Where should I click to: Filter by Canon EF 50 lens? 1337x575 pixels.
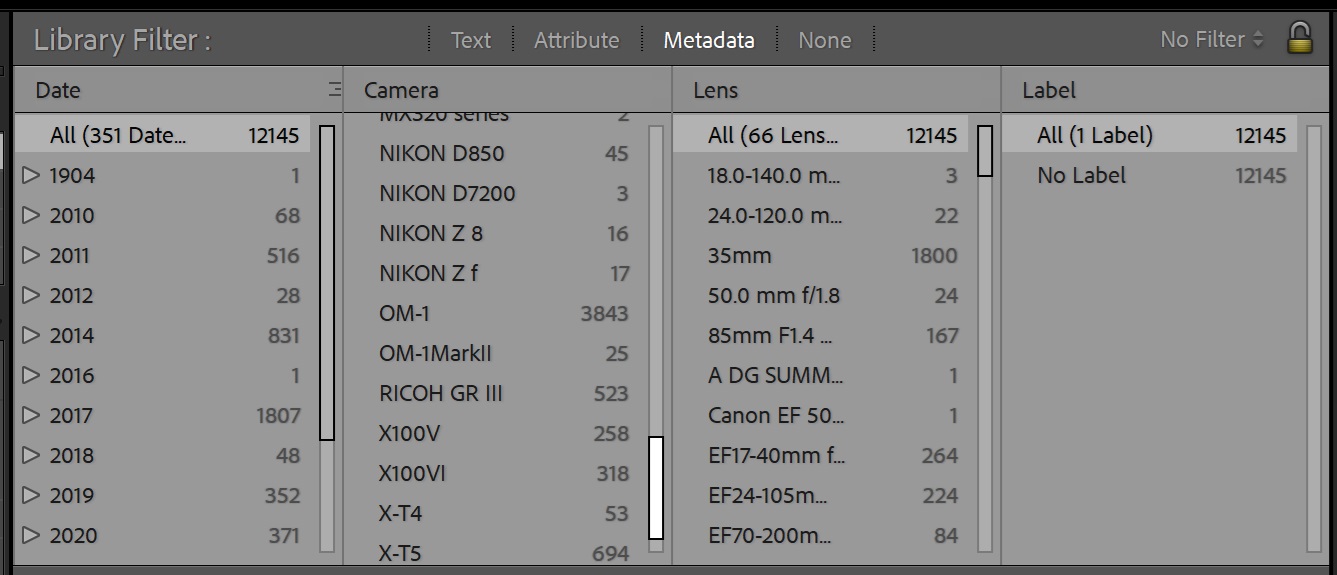[x=821, y=415]
